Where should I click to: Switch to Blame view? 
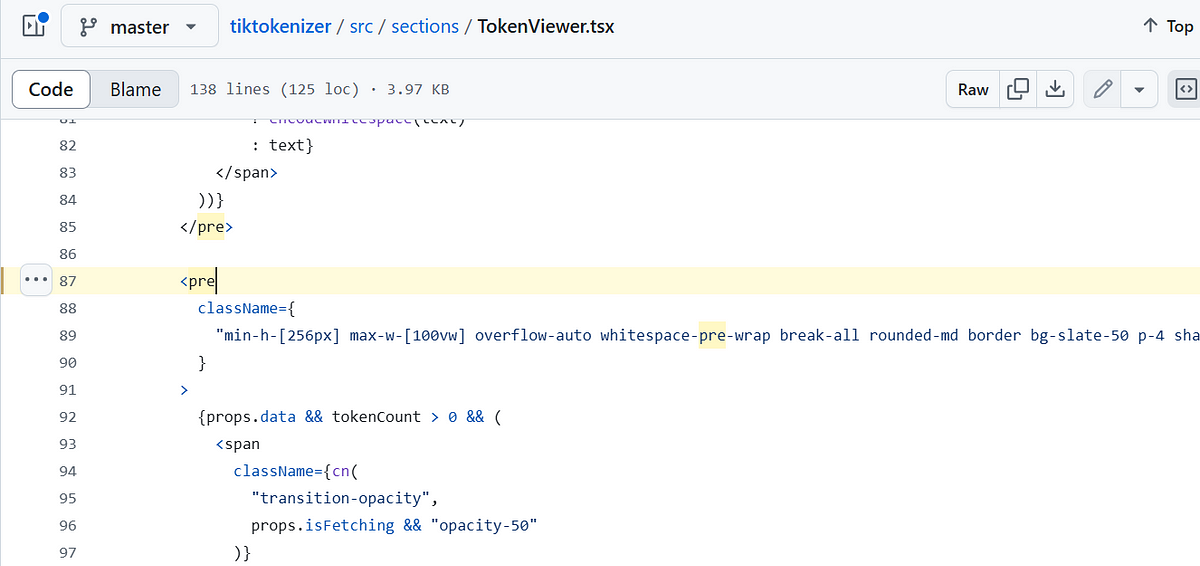pyautogui.click(x=135, y=89)
